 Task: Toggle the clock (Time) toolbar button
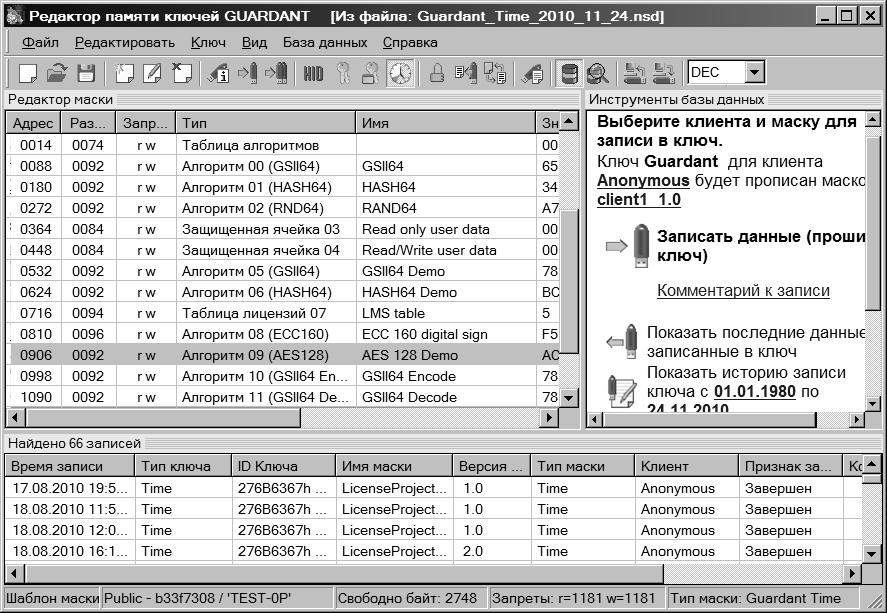pos(401,72)
